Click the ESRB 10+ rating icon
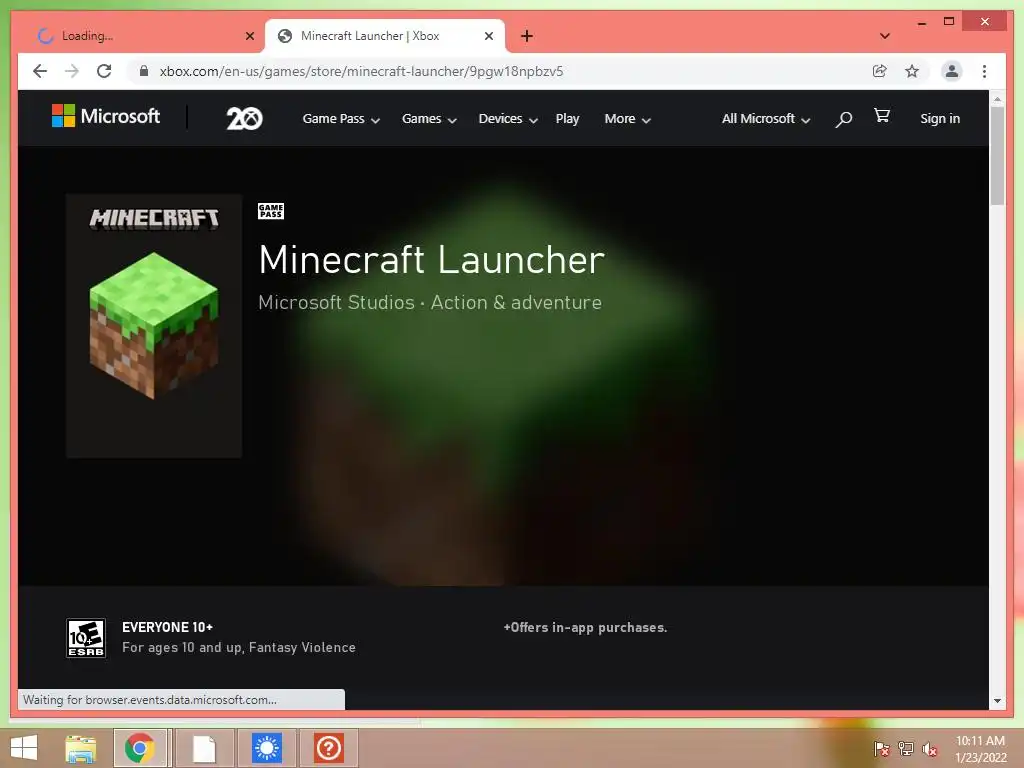 pyautogui.click(x=86, y=638)
